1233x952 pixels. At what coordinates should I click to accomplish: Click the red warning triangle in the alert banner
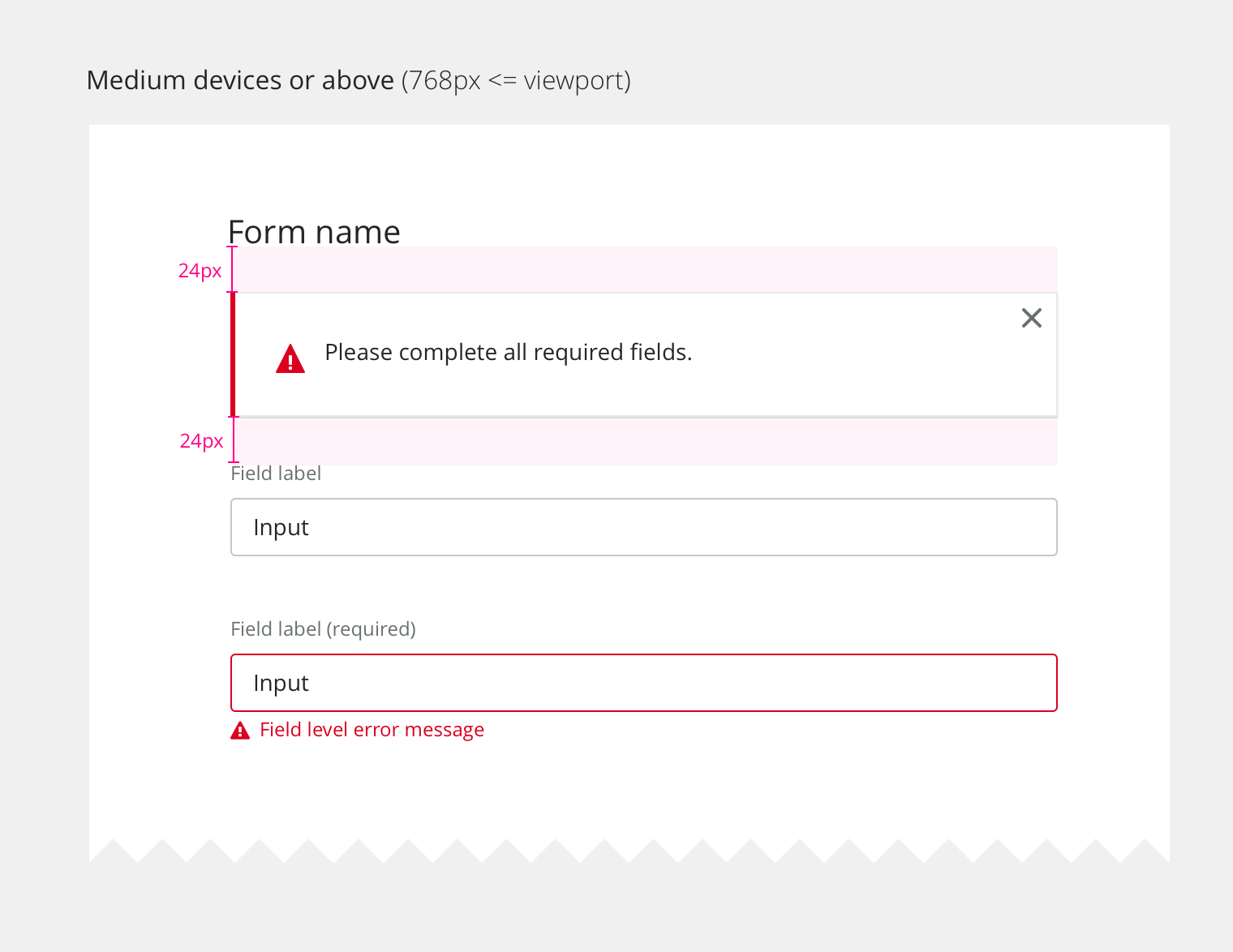tap(290, 359)
